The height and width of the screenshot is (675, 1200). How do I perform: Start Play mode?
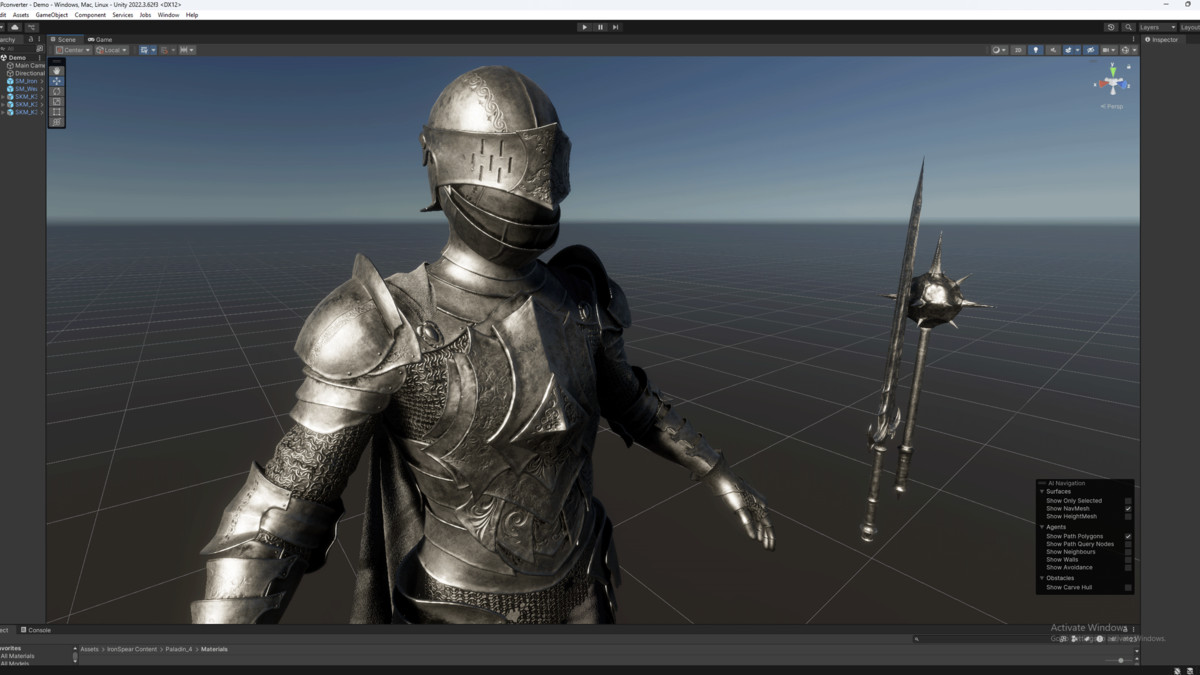[x=585, y=27]
